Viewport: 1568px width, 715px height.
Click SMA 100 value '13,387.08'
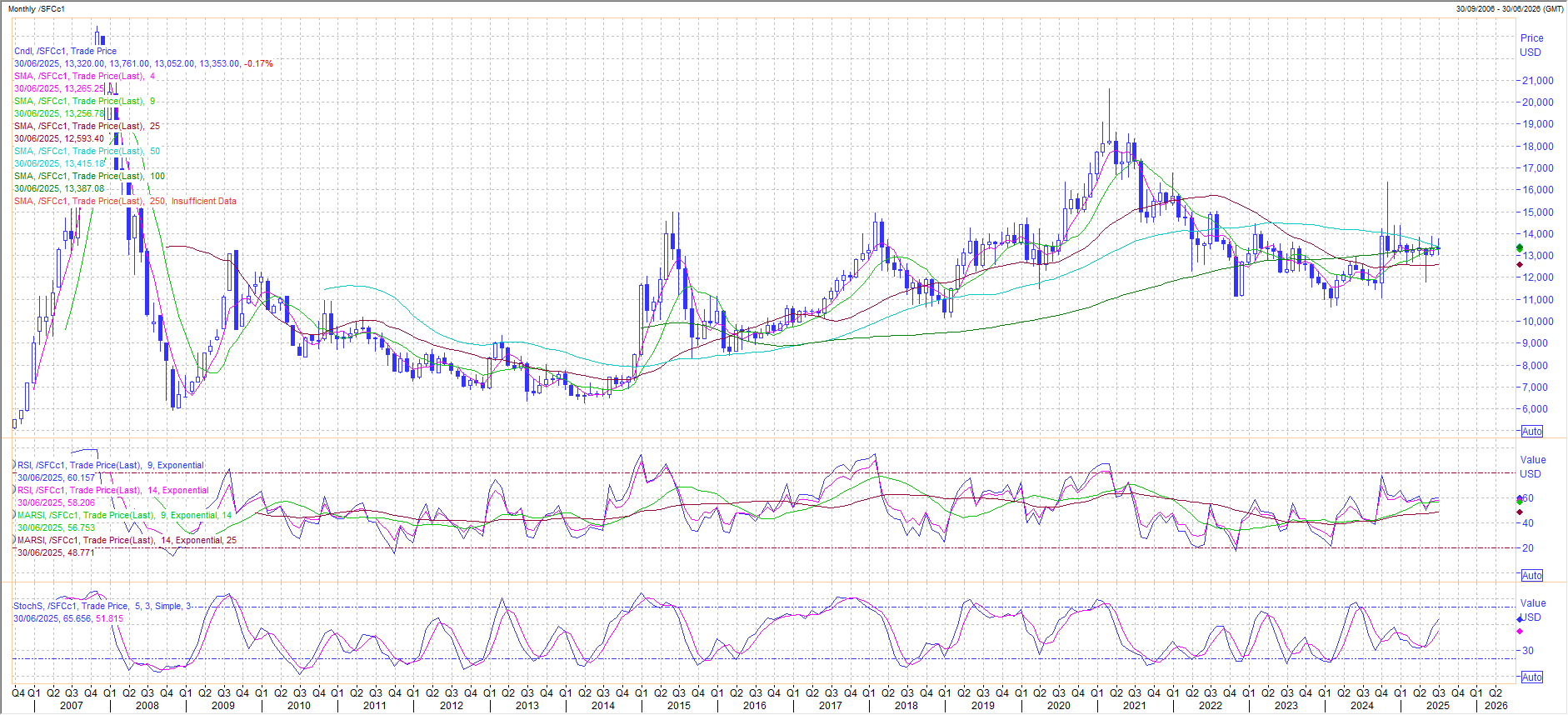(84, 188)
